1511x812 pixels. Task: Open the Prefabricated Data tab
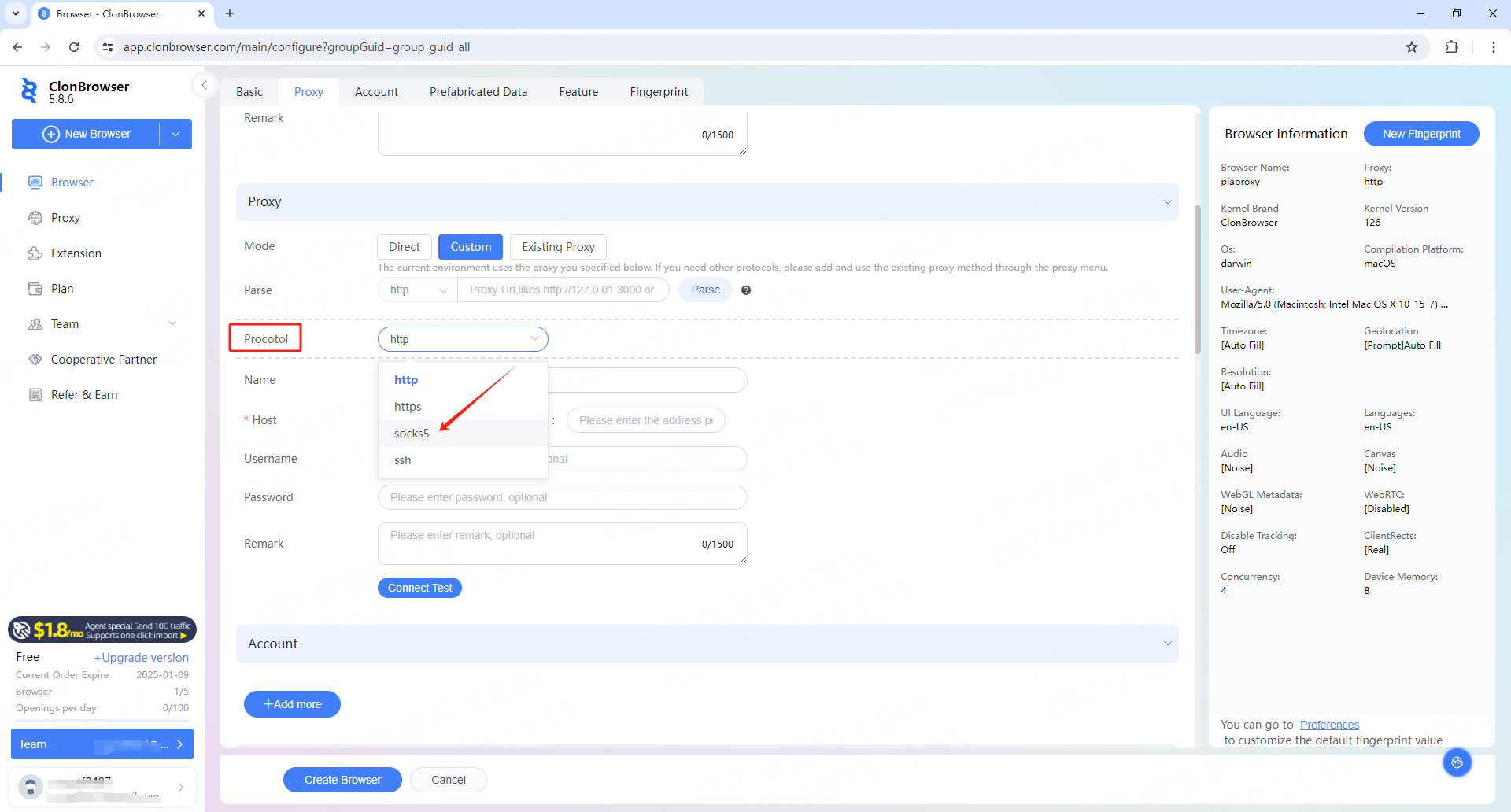pyautogui.click(x=478, y=92)
